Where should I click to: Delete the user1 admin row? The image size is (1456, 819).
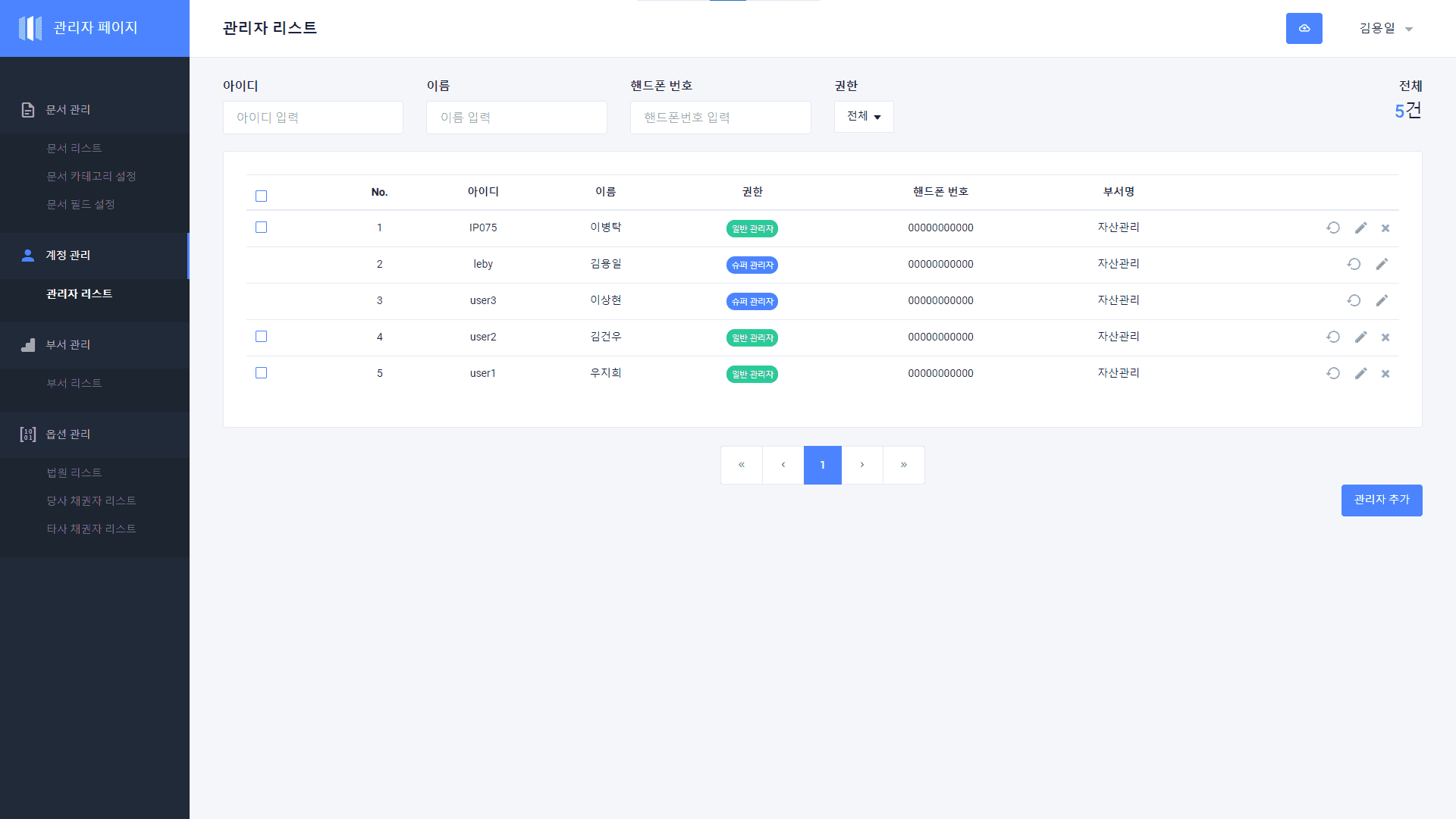tap(1385, 374)
